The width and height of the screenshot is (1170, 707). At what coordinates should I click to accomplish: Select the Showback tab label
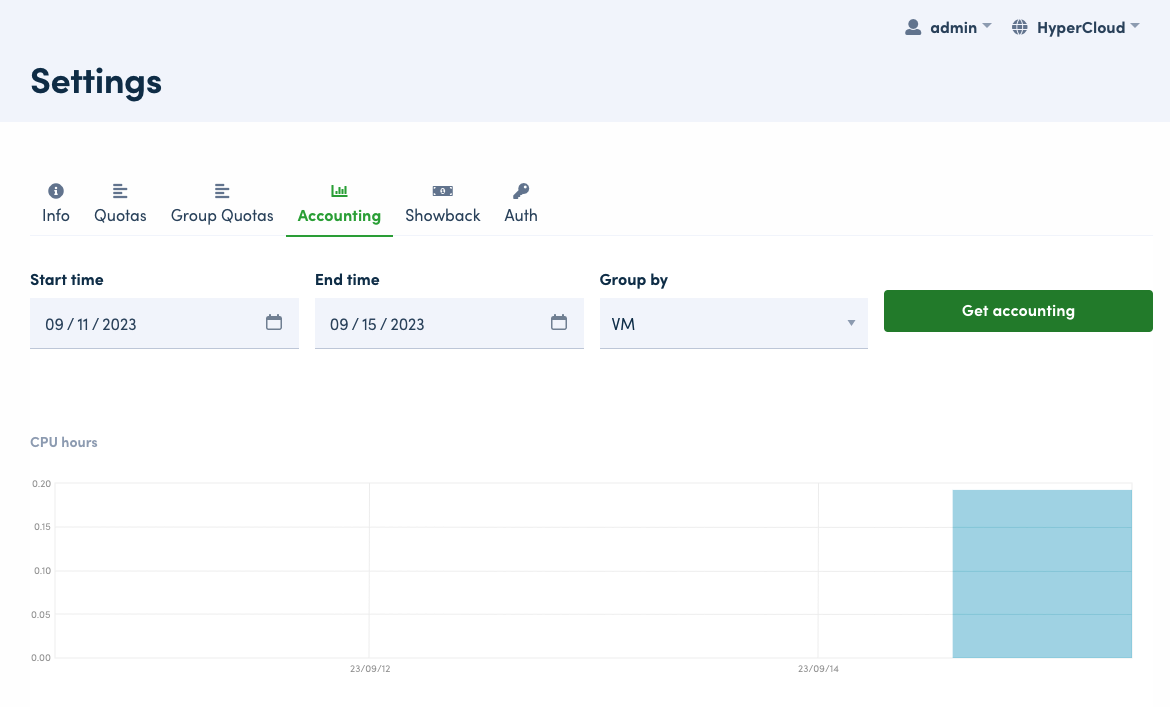coord(442,215)
